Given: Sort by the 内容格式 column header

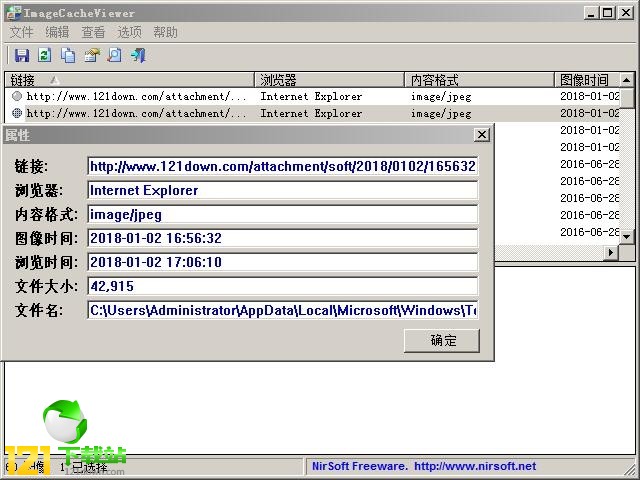Looking at the screenshot, I should [480, 80].
